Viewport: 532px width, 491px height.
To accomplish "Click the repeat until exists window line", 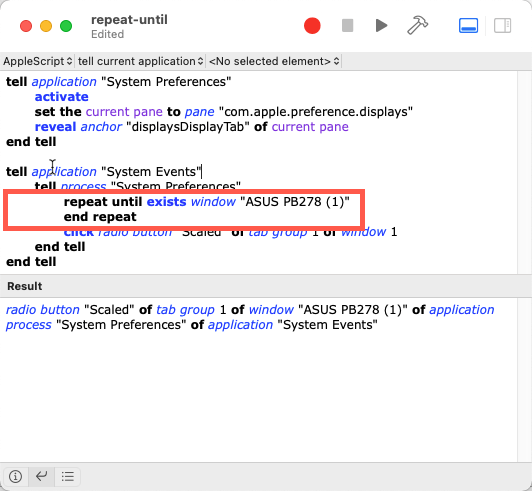I will 206,202.
